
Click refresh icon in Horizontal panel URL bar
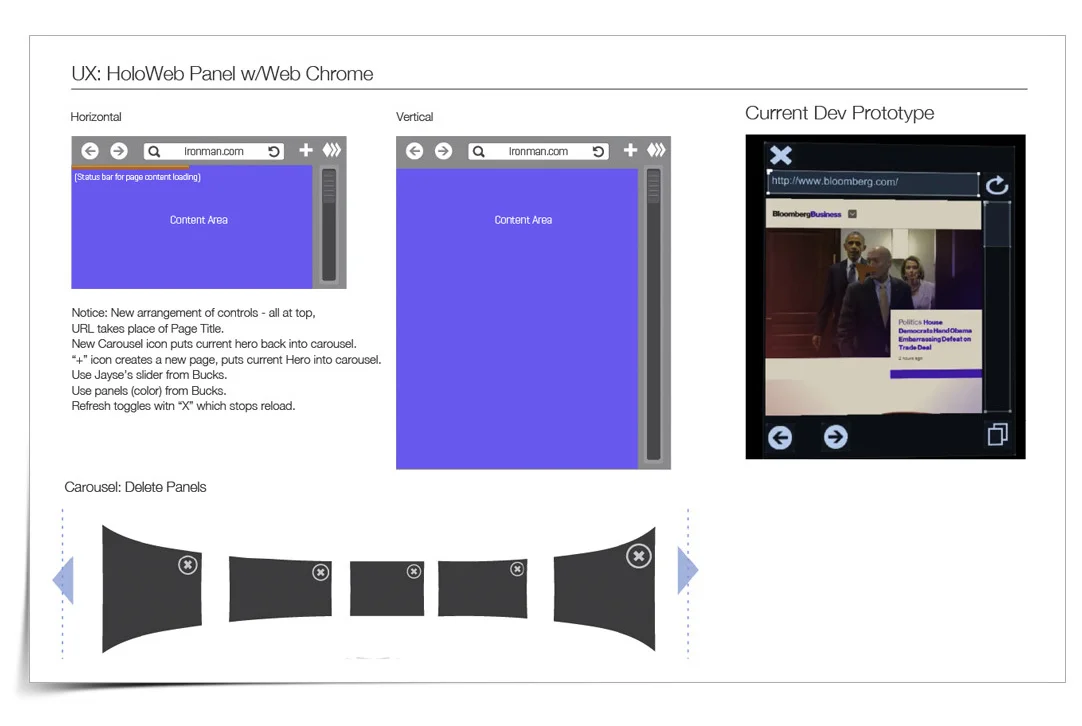[274, 151]
